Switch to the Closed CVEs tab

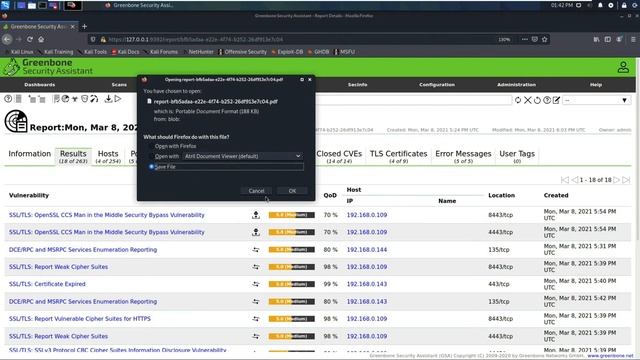pos(339,157)
